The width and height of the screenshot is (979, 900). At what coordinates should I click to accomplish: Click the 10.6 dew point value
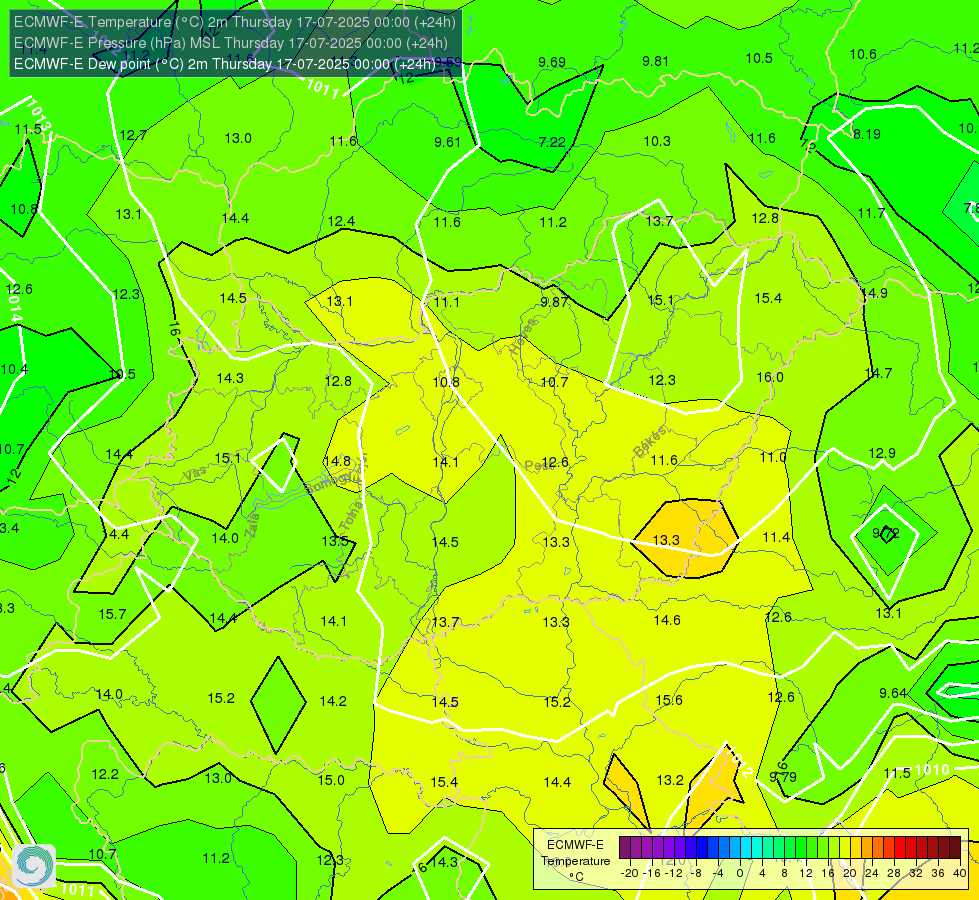(863, 54)
